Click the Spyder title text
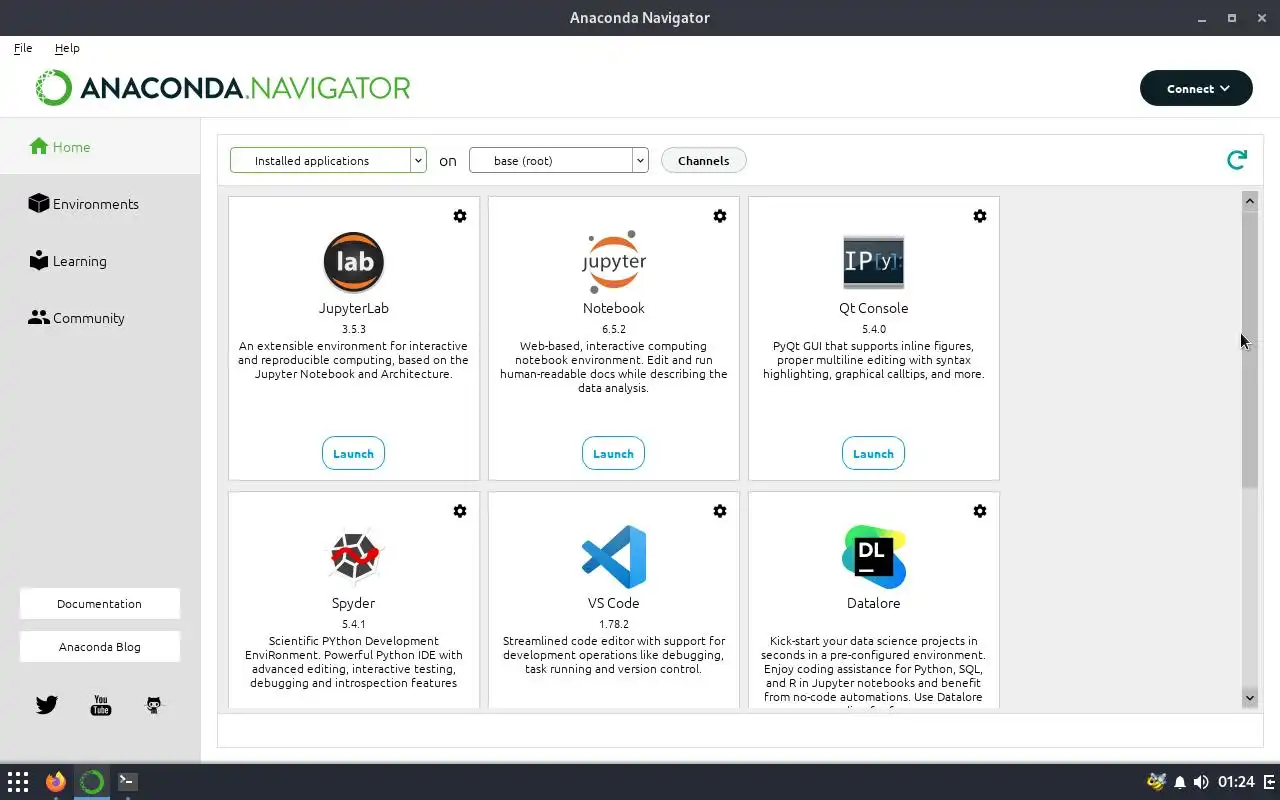The width and height of the screenshot is (1280, 800). pyautogui.click(x=354, y=603)
